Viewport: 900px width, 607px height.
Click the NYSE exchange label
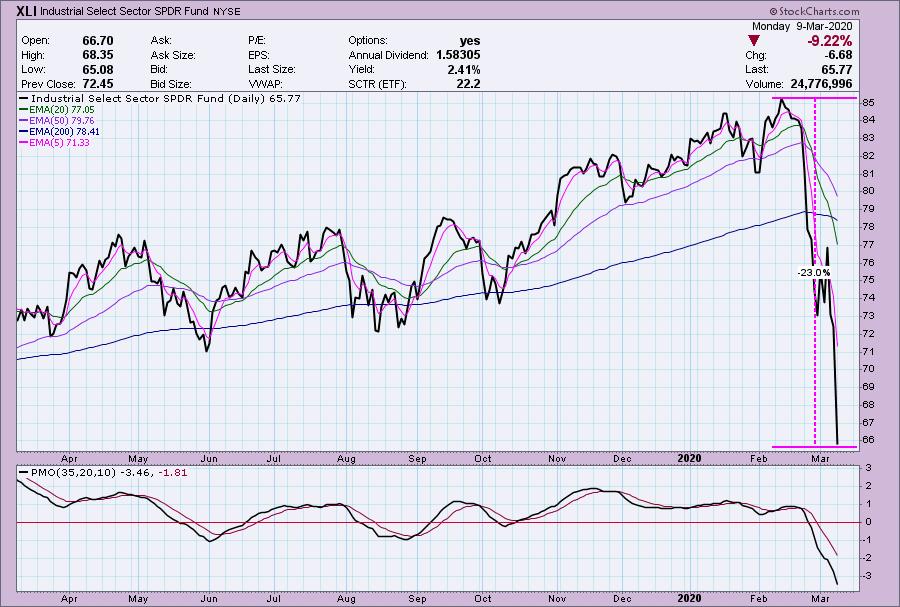coord(226,11)
